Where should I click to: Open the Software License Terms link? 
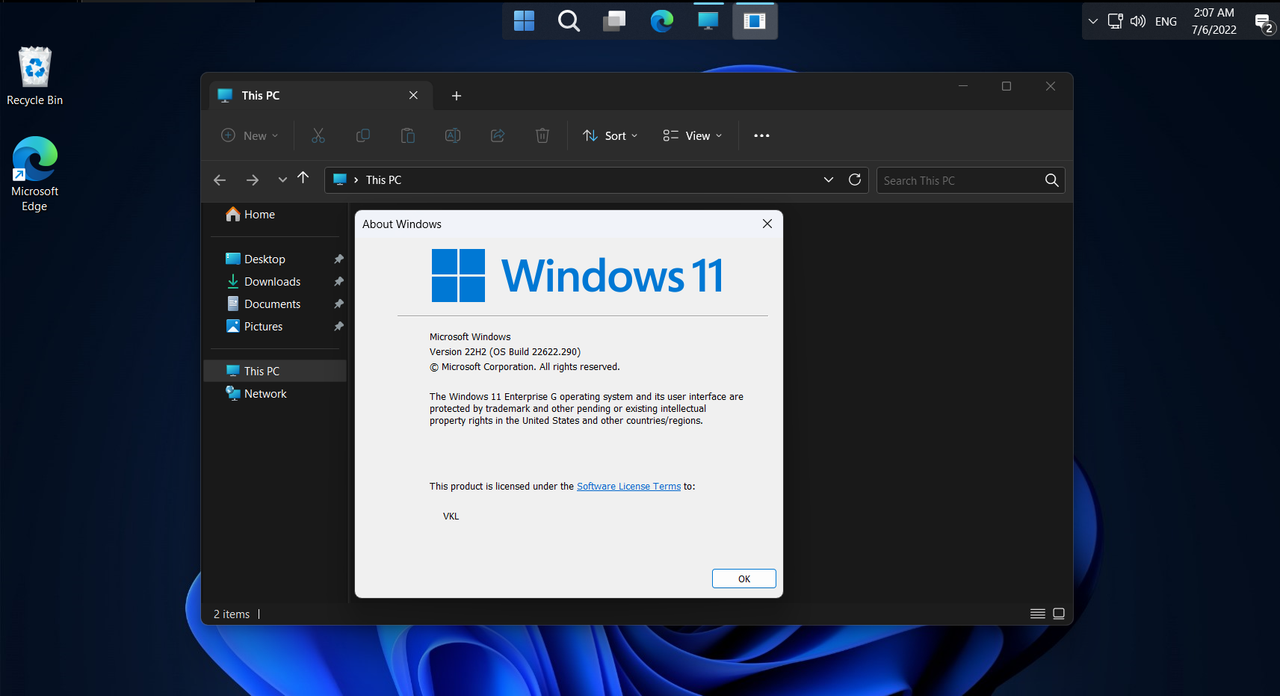(629, 486)
